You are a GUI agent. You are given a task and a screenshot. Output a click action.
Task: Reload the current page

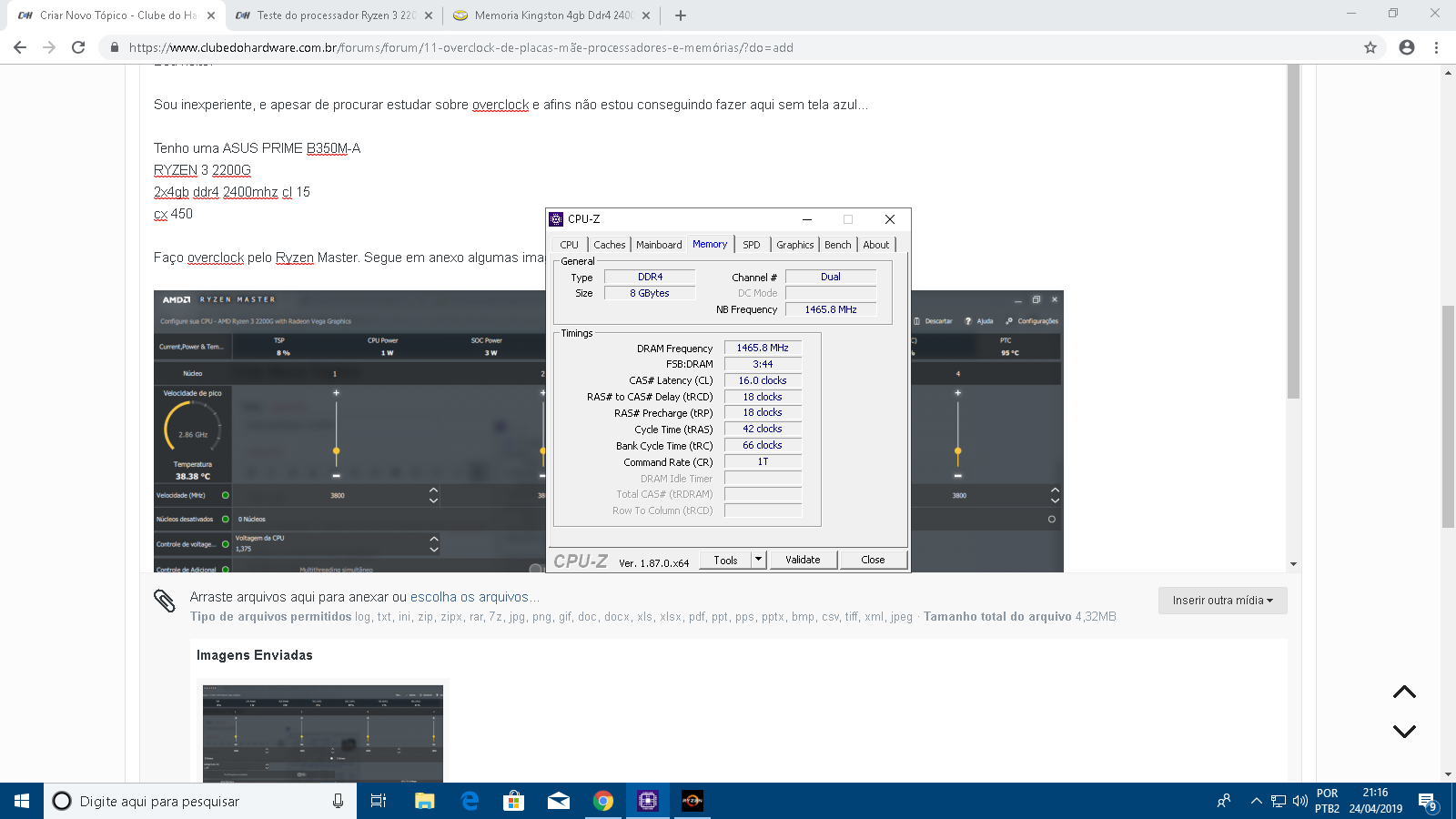[x=78, y=47]
